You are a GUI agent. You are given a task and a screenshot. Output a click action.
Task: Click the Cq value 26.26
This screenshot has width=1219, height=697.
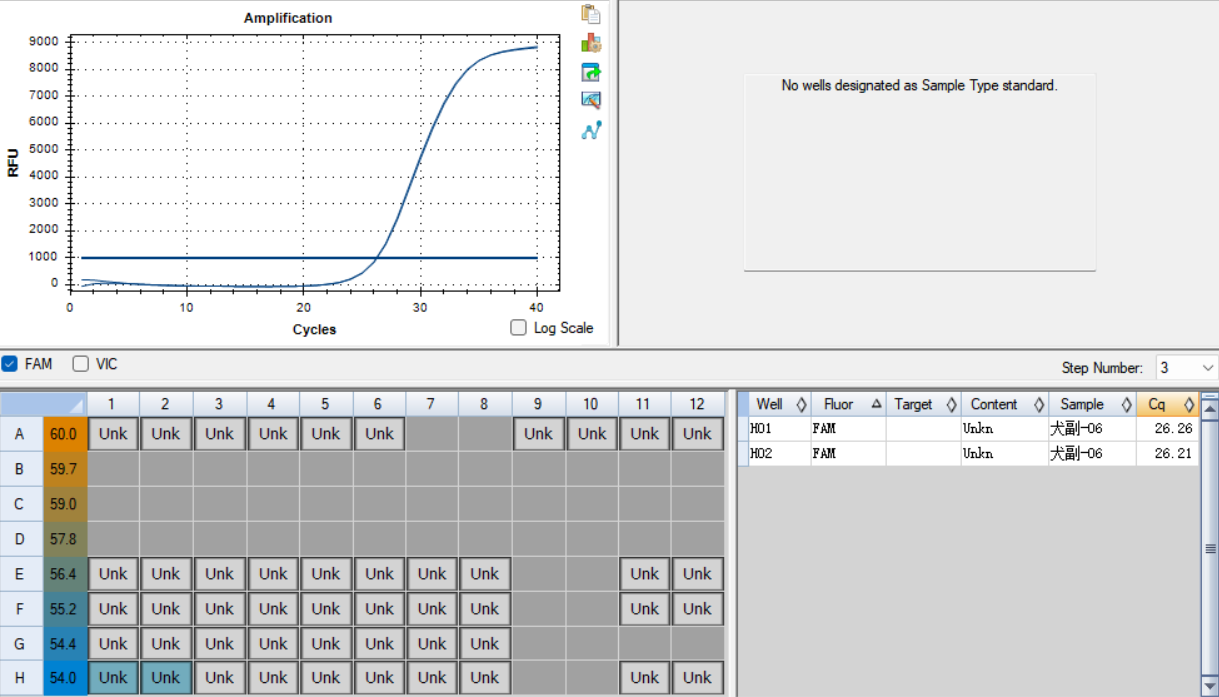point(1173,428)
